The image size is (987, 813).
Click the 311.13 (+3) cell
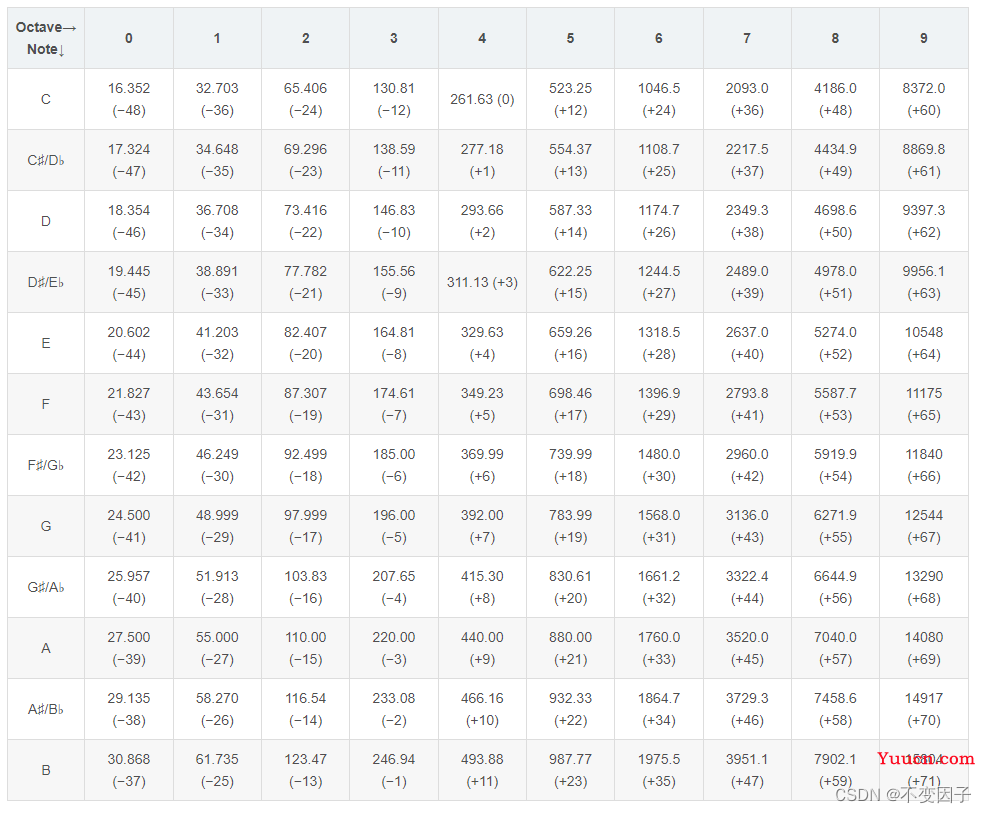coord(482,282)
